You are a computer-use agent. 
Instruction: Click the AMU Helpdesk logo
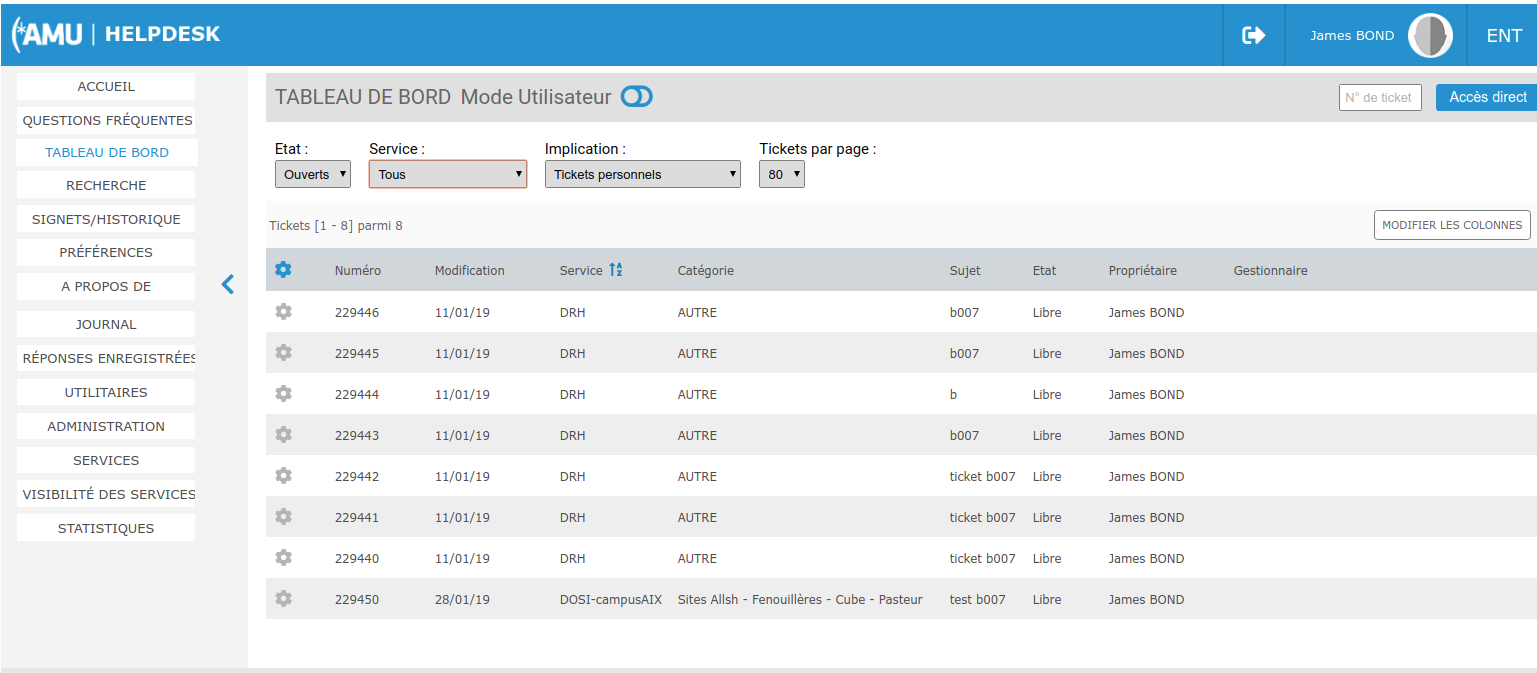coord(116,34)
